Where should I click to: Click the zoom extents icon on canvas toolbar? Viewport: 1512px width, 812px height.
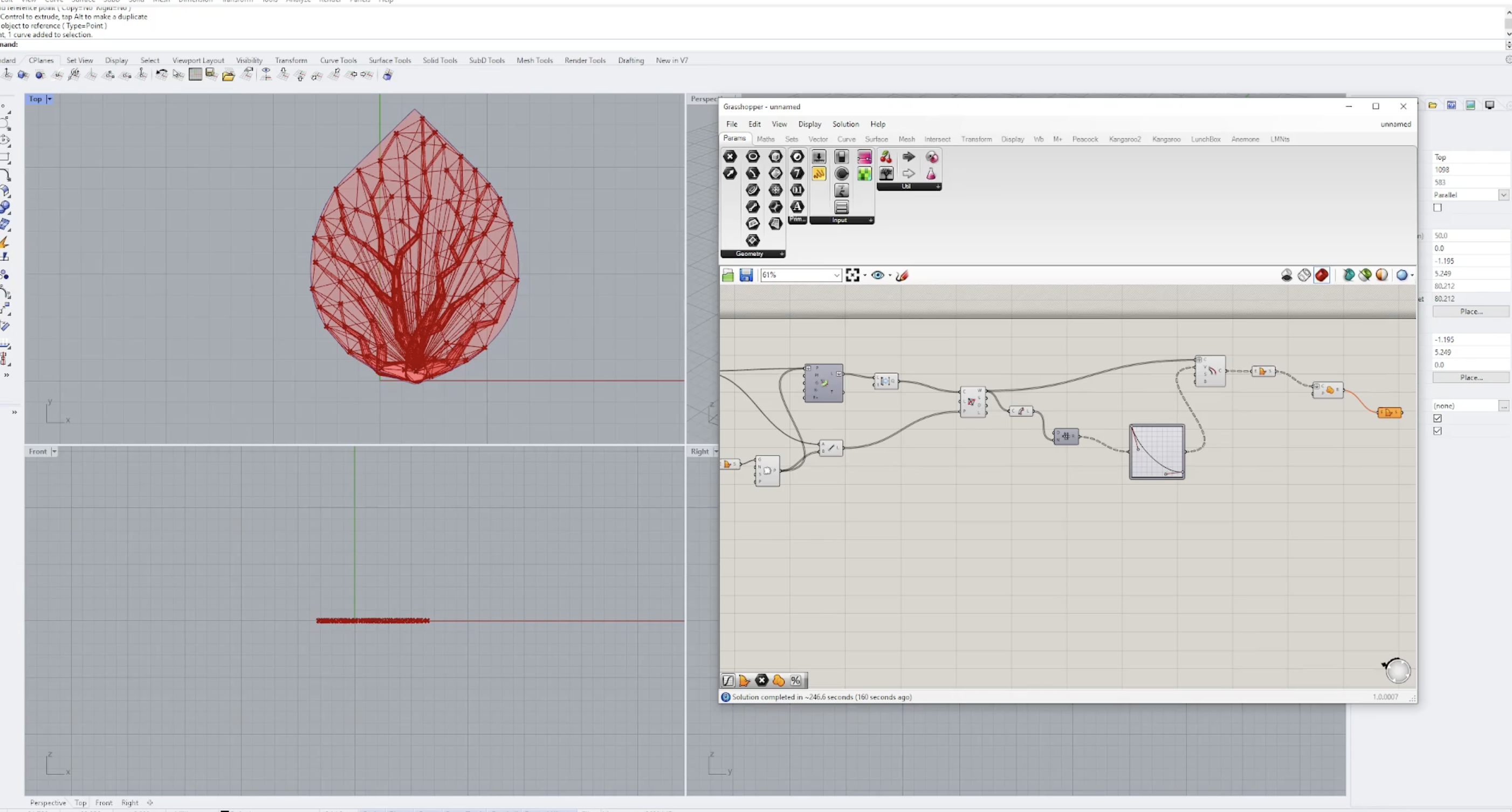[853, 275]
